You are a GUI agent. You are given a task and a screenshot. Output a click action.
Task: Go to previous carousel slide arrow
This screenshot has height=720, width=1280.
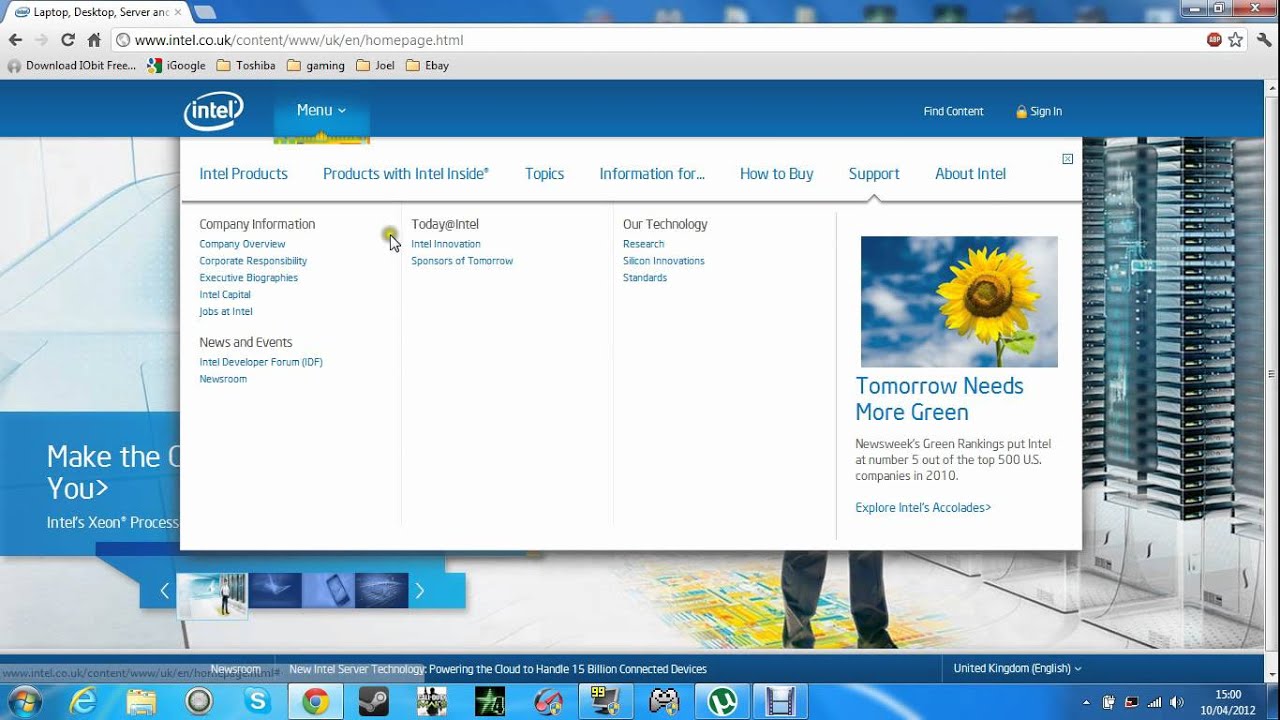tap(165, 591)
